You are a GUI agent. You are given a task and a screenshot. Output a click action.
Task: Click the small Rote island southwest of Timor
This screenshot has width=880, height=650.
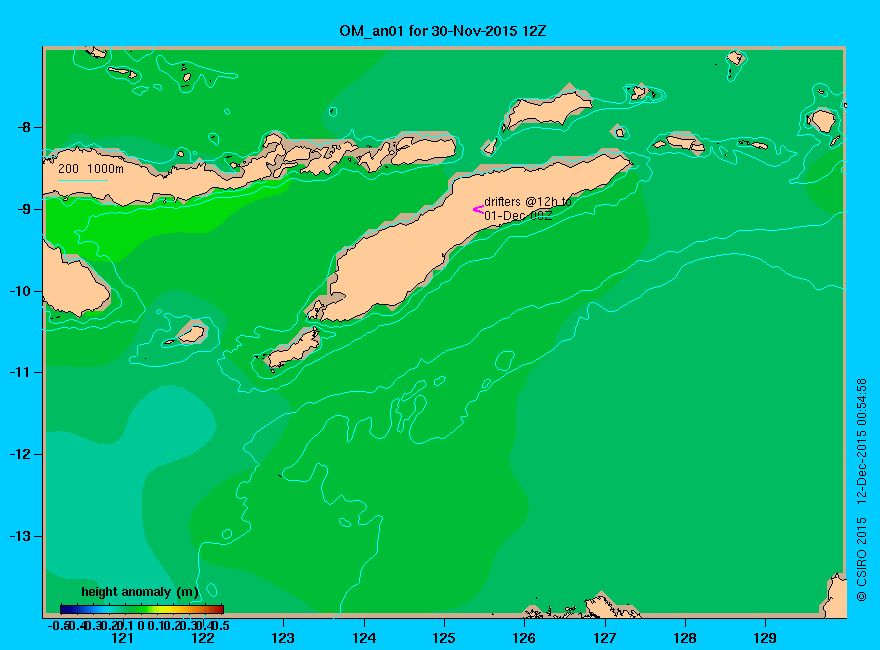(293, 349)
